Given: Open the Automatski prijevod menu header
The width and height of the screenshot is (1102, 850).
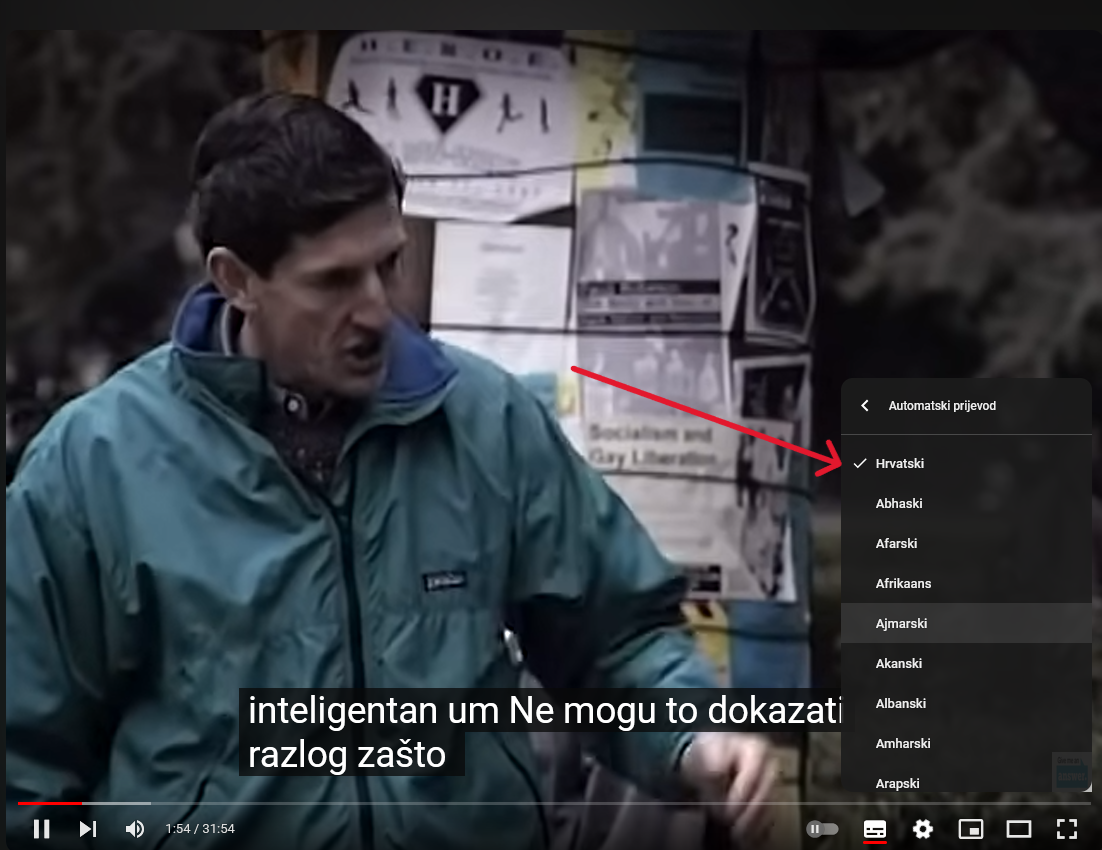Looking at the screenshot, I should [x=942, y=405].
